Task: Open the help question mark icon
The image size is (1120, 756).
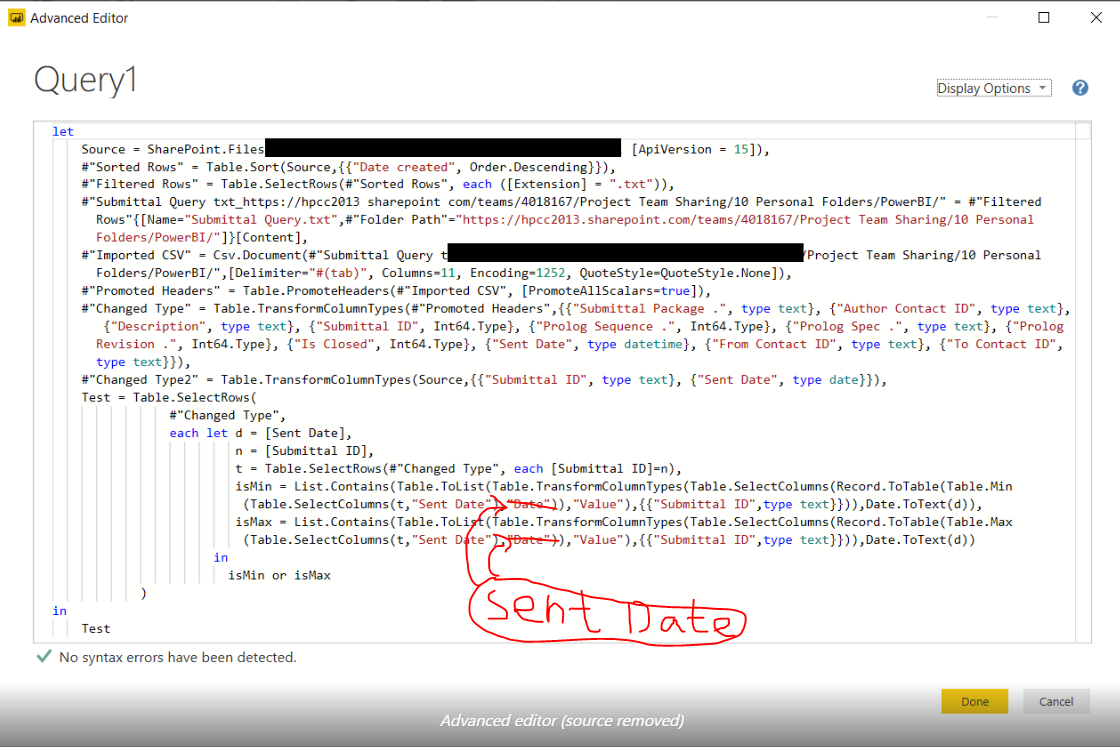Action: coord(1080,88)
